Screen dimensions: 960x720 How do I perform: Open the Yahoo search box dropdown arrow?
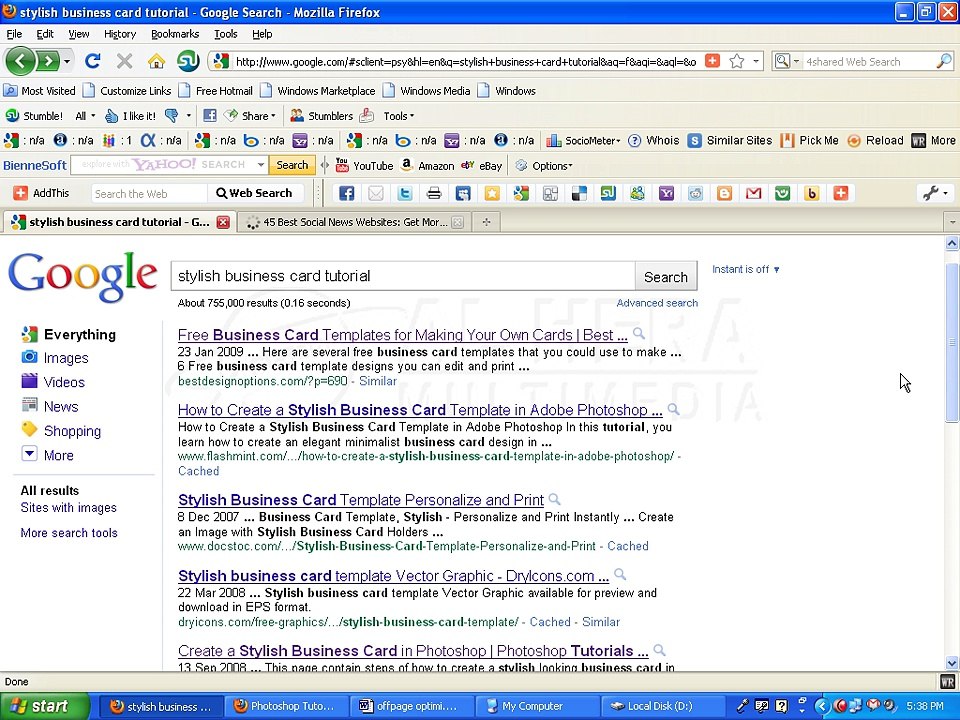(x=261, y=165)
